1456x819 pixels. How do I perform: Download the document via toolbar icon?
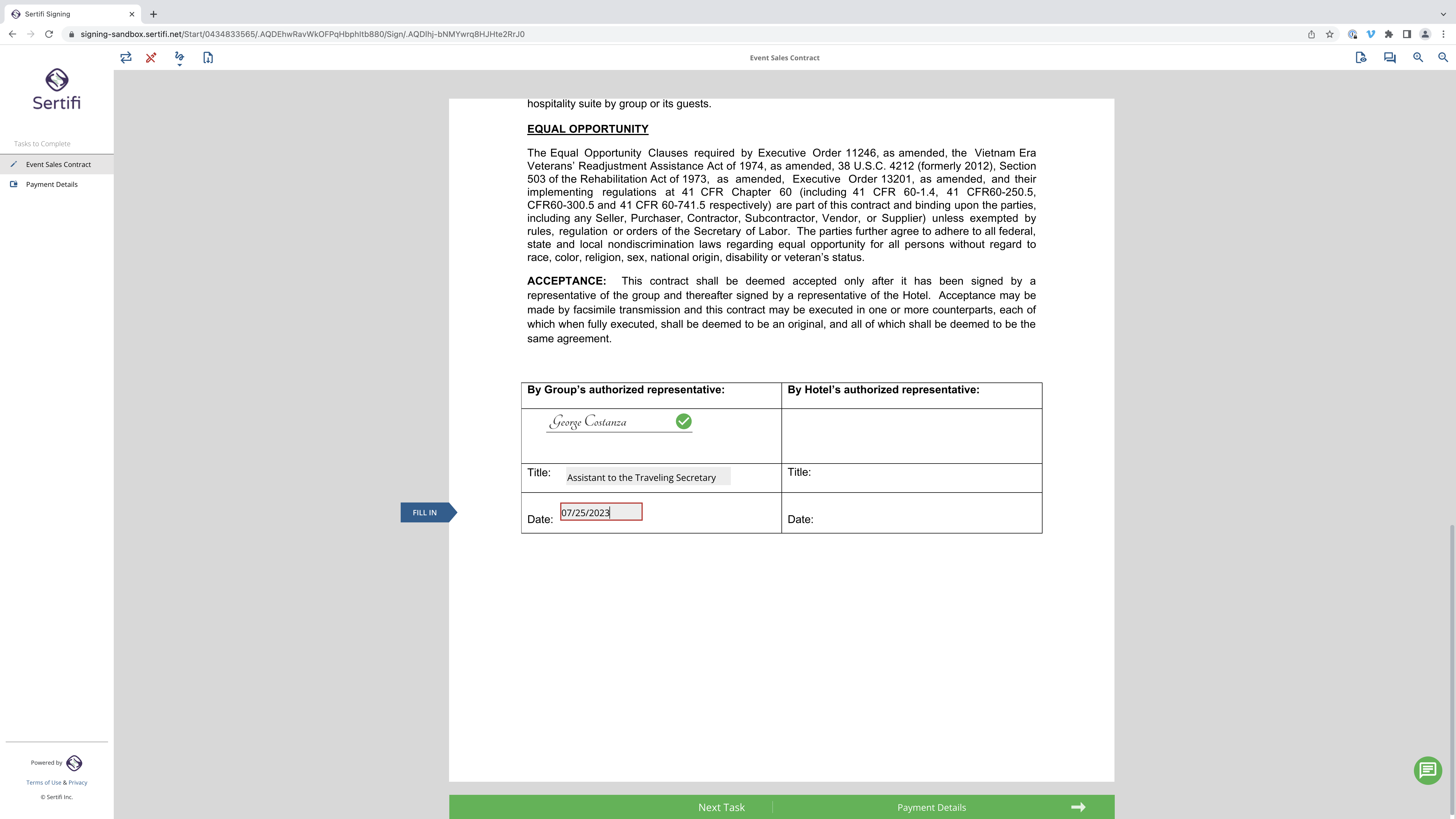[208, 58]
